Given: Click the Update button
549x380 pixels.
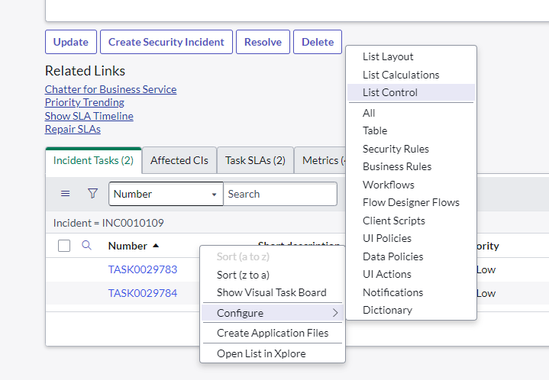Looking at the screenshot, I should (71, 42).
